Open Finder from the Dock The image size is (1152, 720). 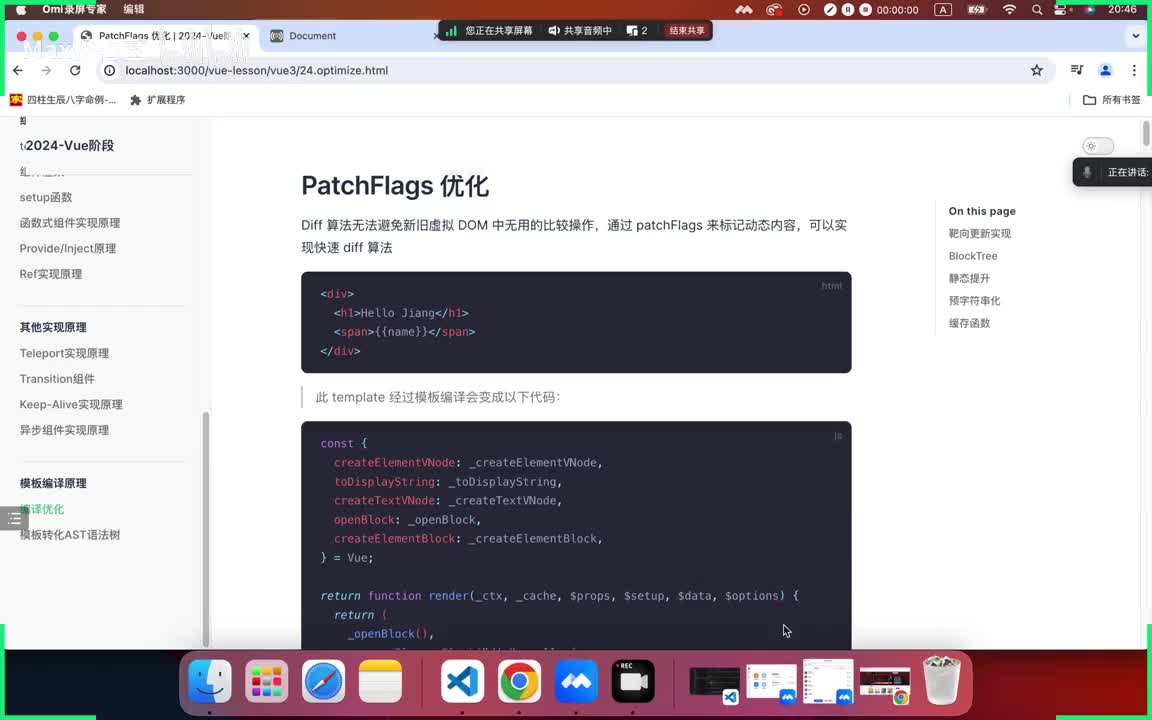point(210,681)
